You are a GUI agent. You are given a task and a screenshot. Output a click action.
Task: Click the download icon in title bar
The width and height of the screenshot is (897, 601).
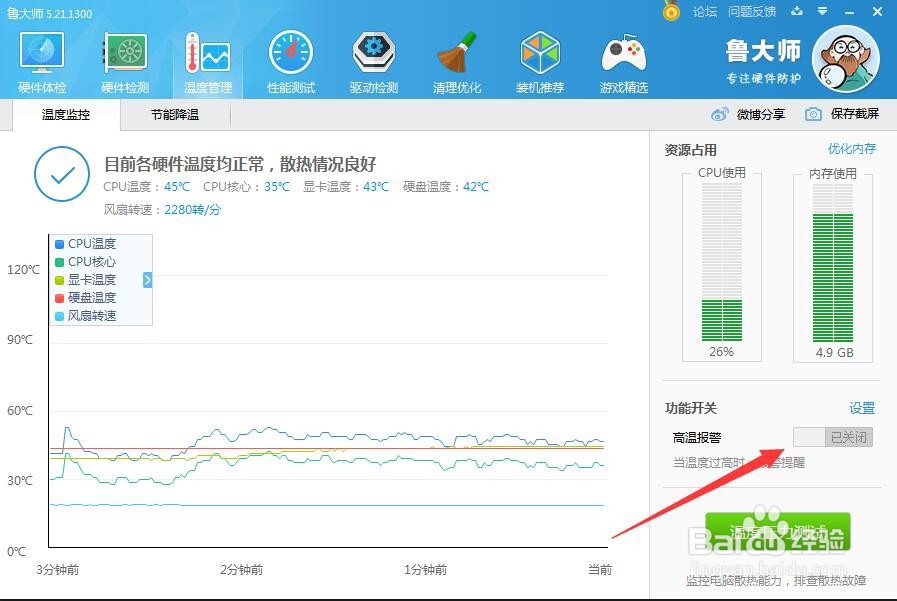point(797,11)
